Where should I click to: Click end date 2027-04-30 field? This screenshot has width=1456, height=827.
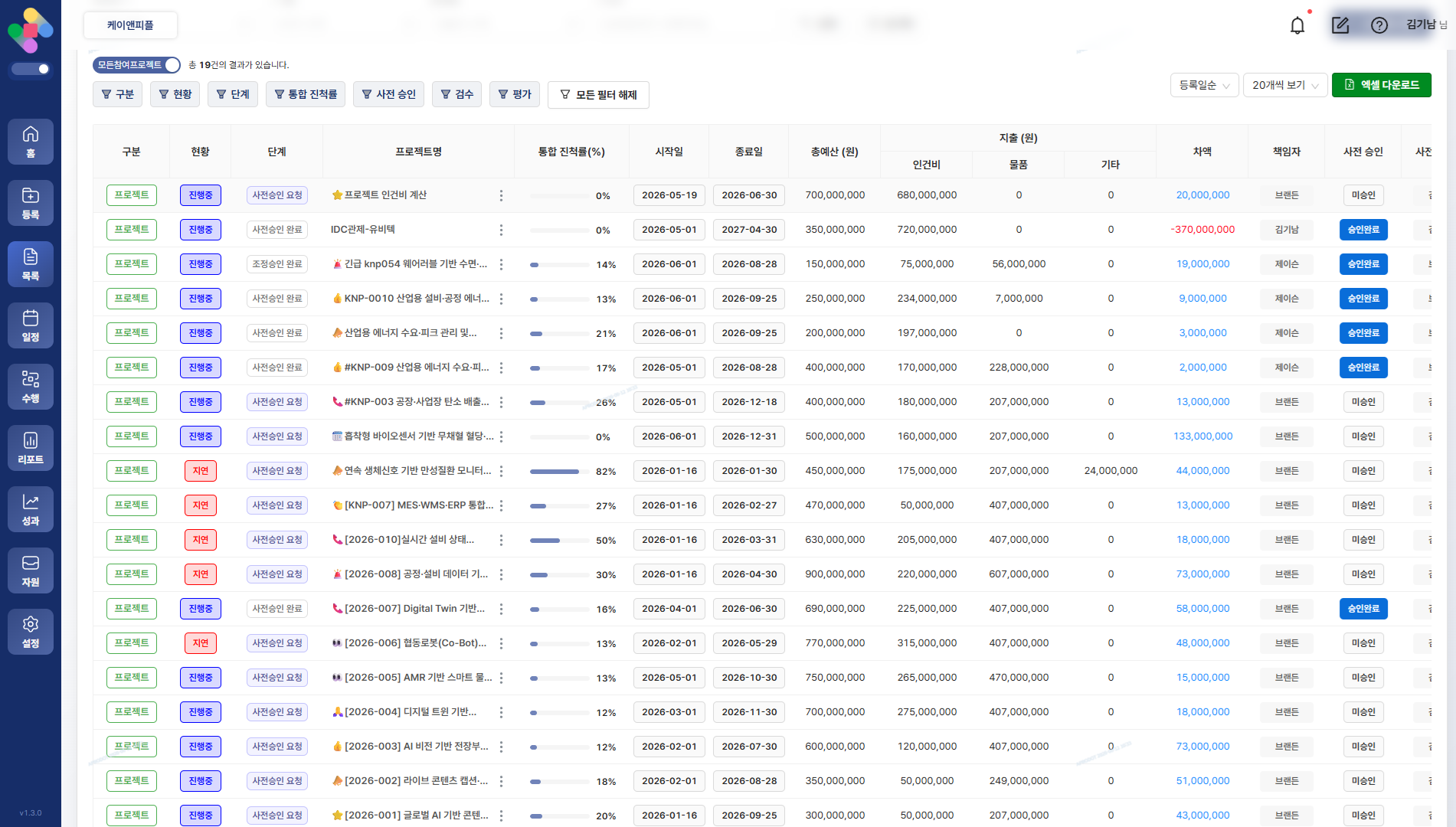pos(749,230)
